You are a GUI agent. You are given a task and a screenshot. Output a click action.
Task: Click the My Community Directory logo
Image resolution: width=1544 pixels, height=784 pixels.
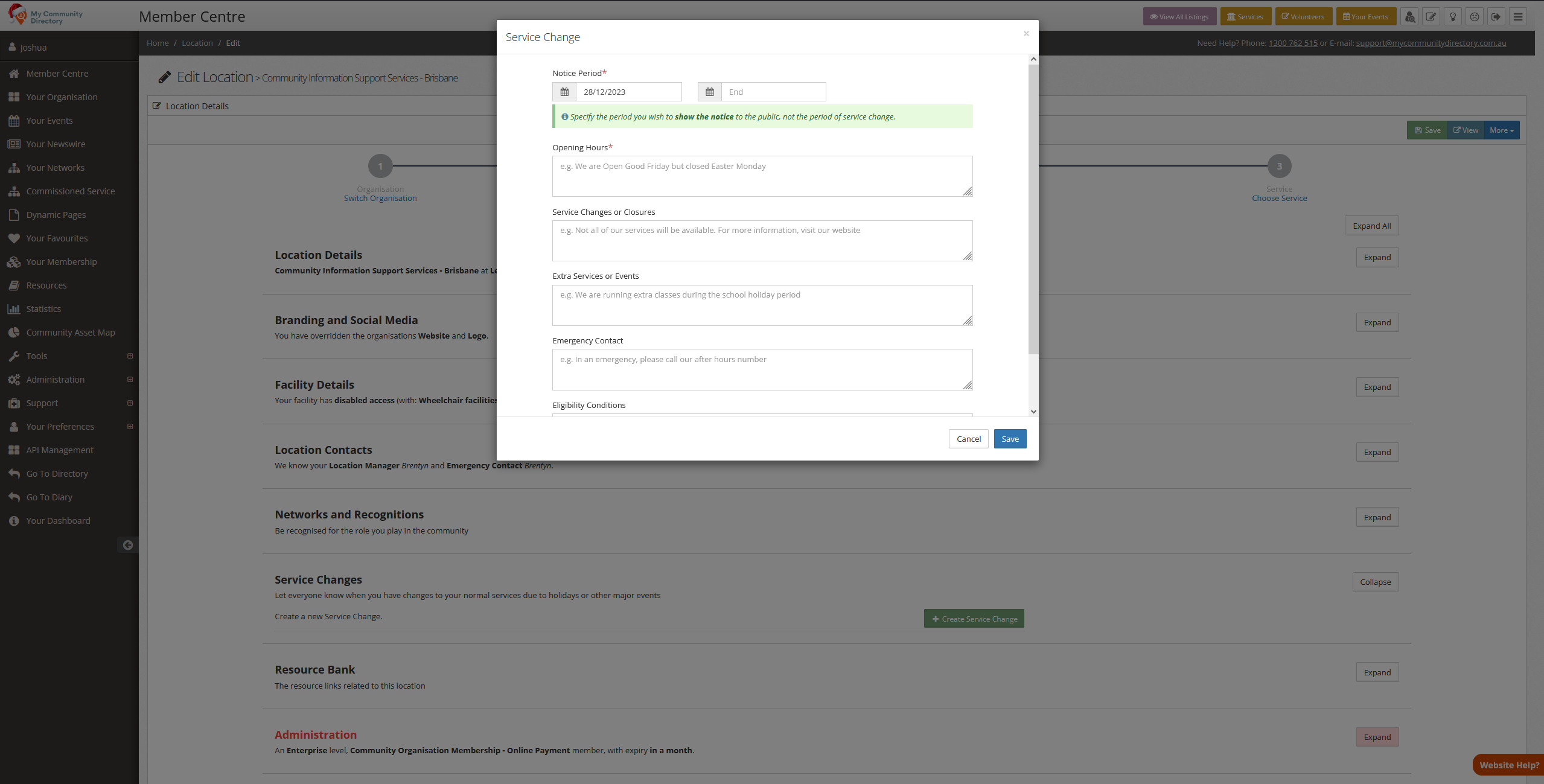coord(45,15)
